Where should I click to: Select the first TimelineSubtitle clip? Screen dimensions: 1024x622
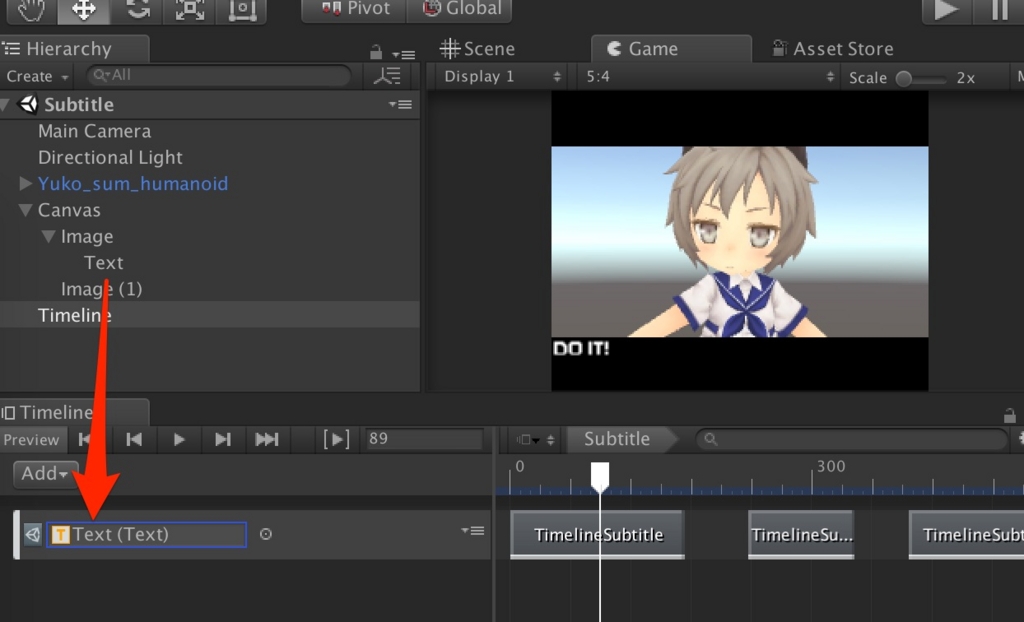(598, 535)
